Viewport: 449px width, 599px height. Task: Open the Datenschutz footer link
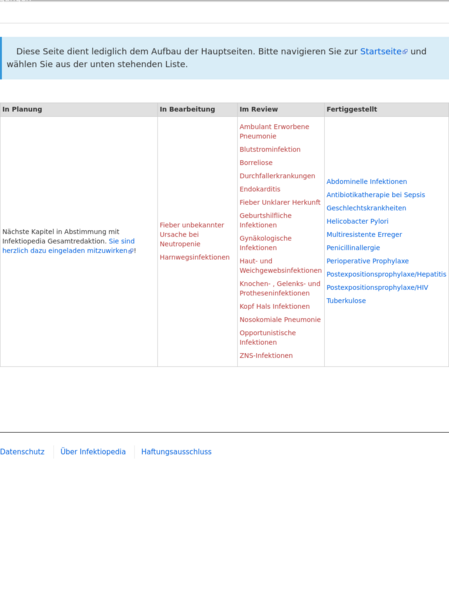[x=22, y=452]
